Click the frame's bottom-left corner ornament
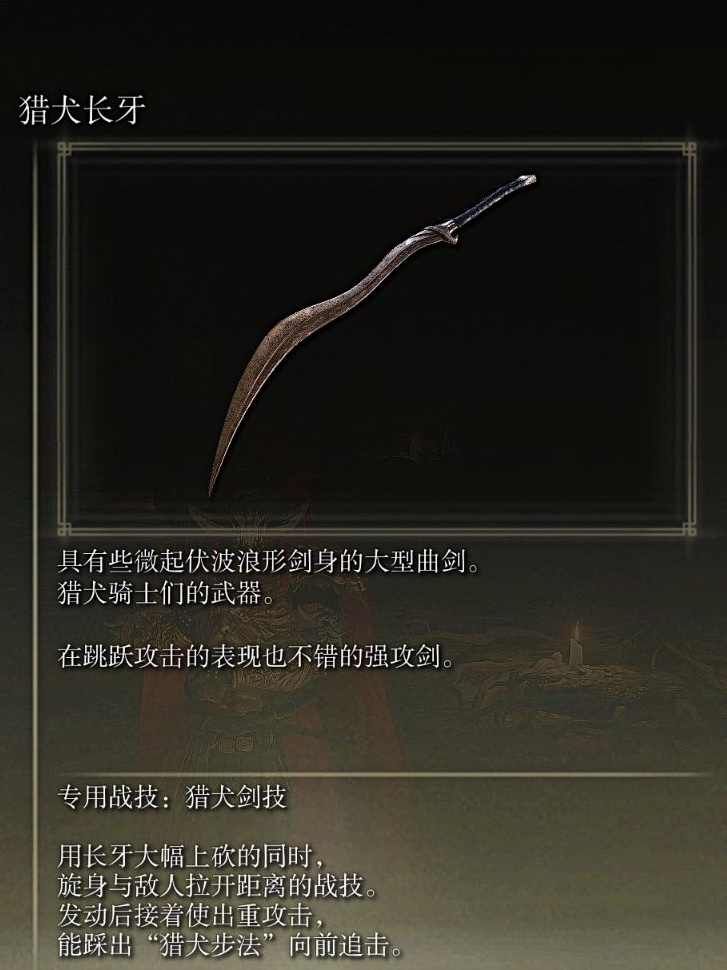The image size is (727, 970). pyautogui.click(x=64, y=529)
